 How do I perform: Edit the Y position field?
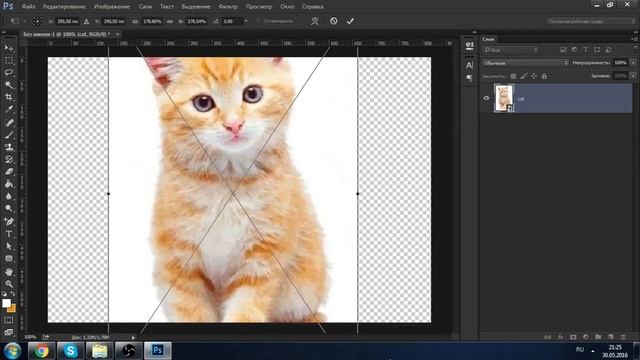[x=113, y=21]
